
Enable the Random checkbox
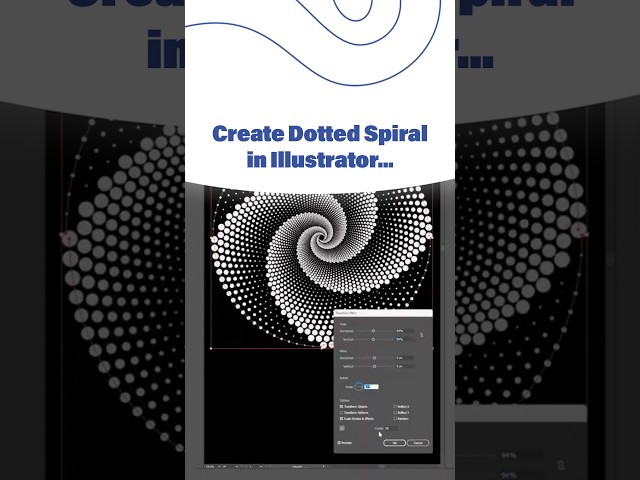(x=395, y=419)
